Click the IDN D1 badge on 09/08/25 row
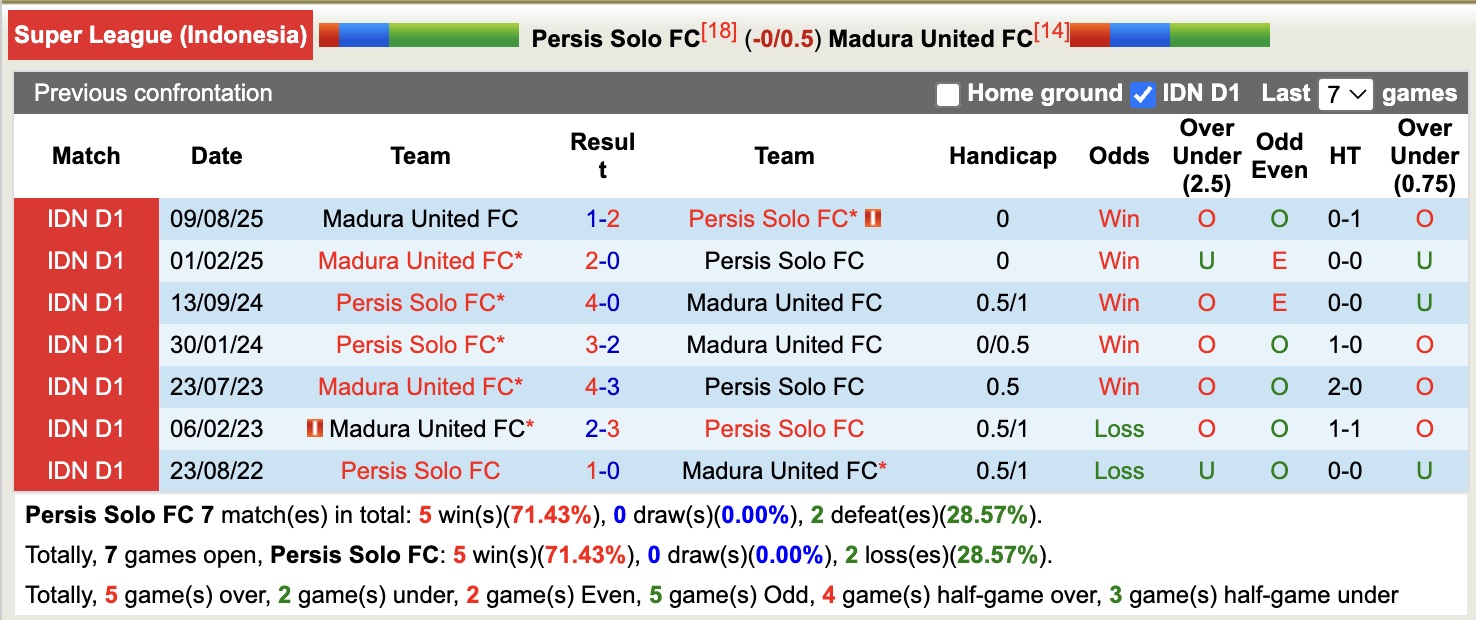This screenshot has width=1476, height=620. pyautogui.click(x=86, y=218)
